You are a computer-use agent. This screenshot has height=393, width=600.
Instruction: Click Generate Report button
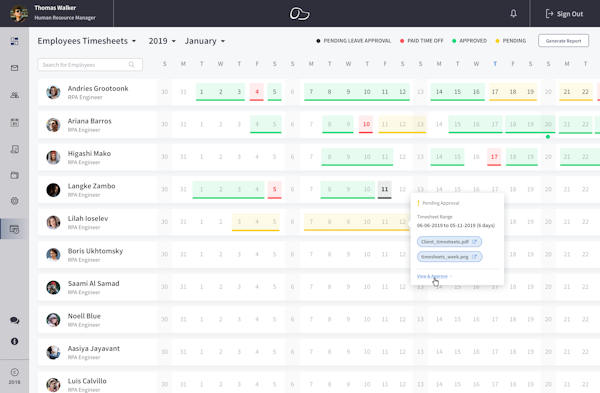(563, 41)
